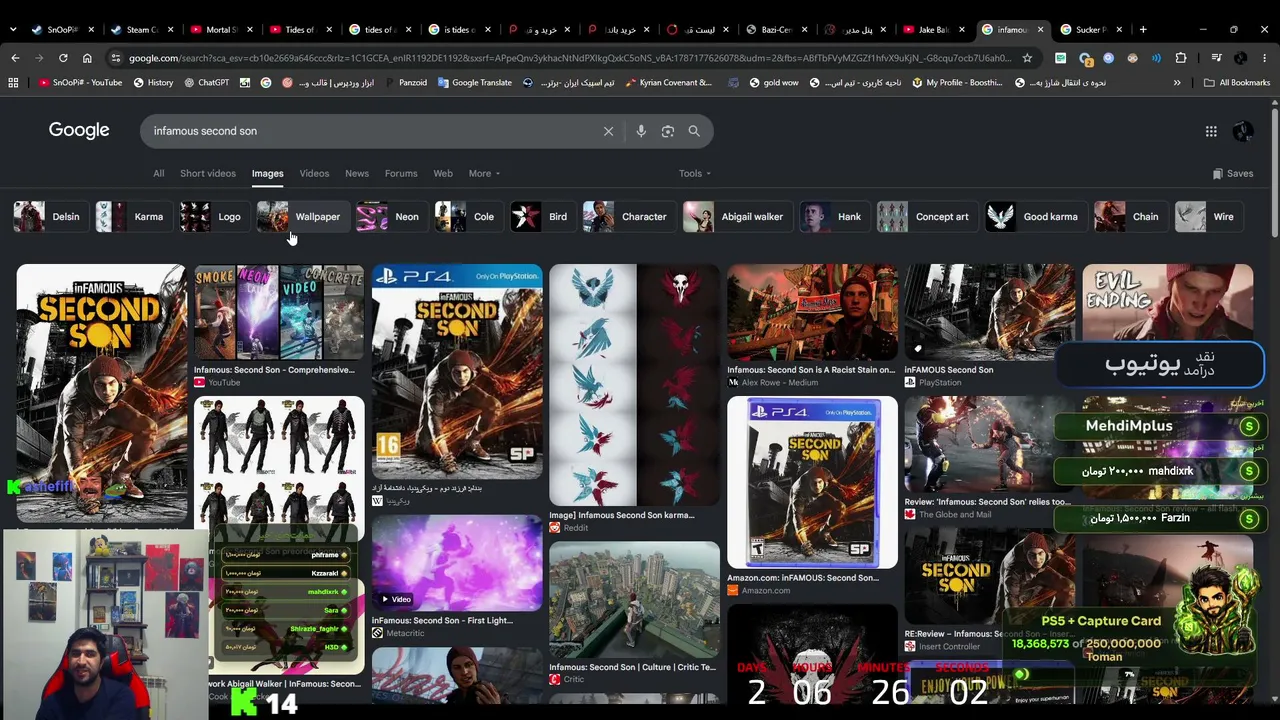1280x720 pixels.
Task: Switch to the Forums results tab
Action: (401, 174)
